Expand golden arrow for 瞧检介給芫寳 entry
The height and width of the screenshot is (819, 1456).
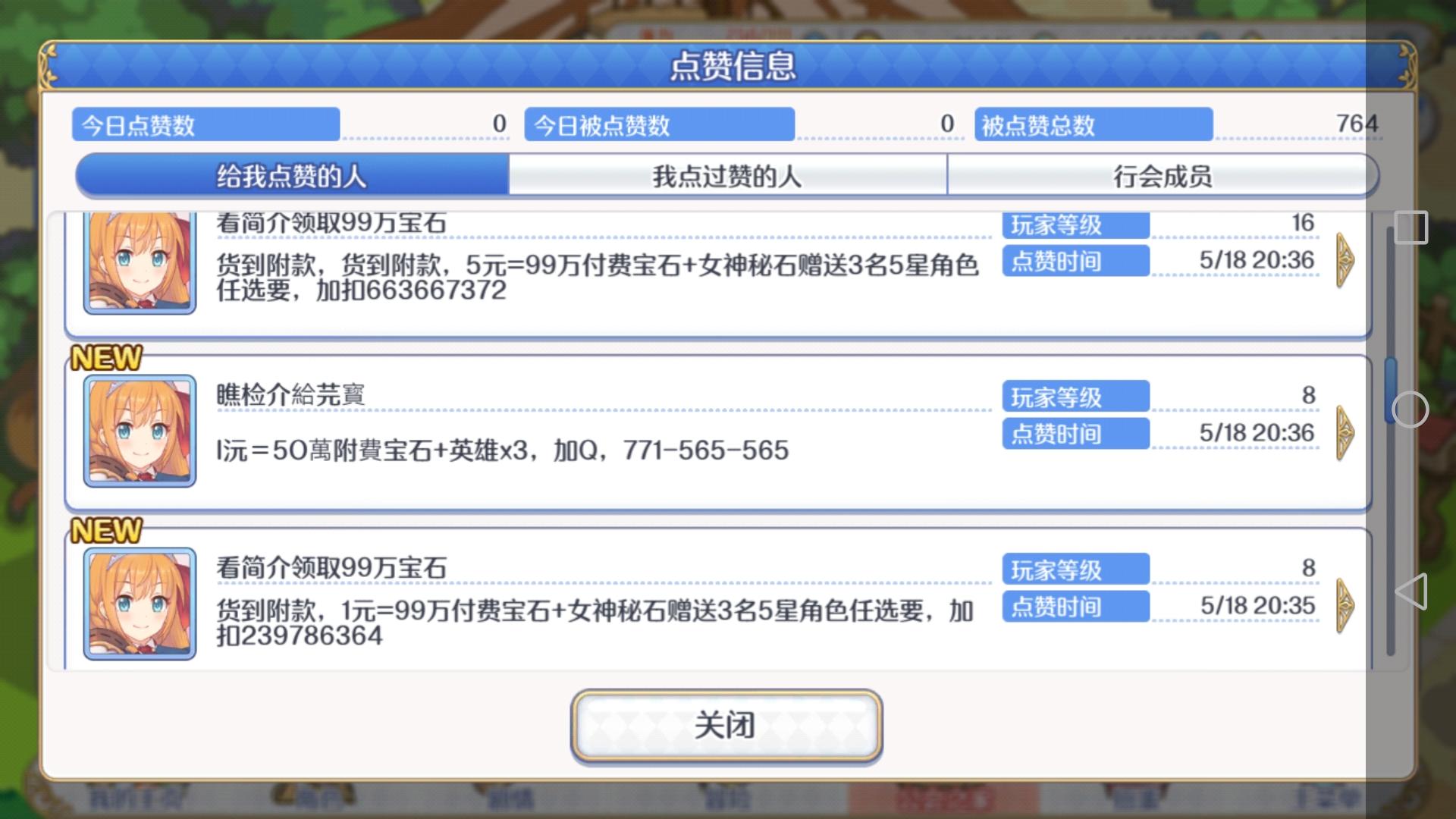[1345, 433]
